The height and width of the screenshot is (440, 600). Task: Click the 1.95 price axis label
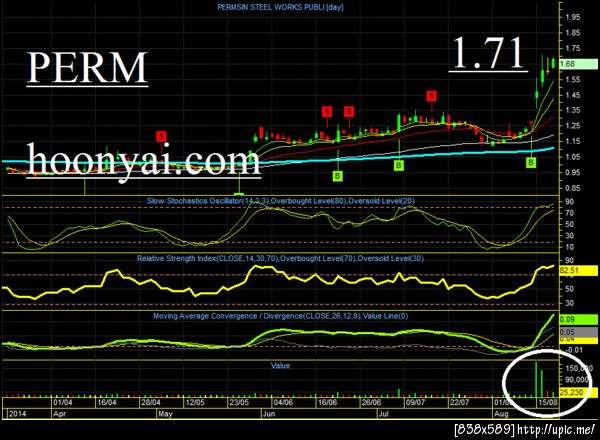[x=573, y=17]
